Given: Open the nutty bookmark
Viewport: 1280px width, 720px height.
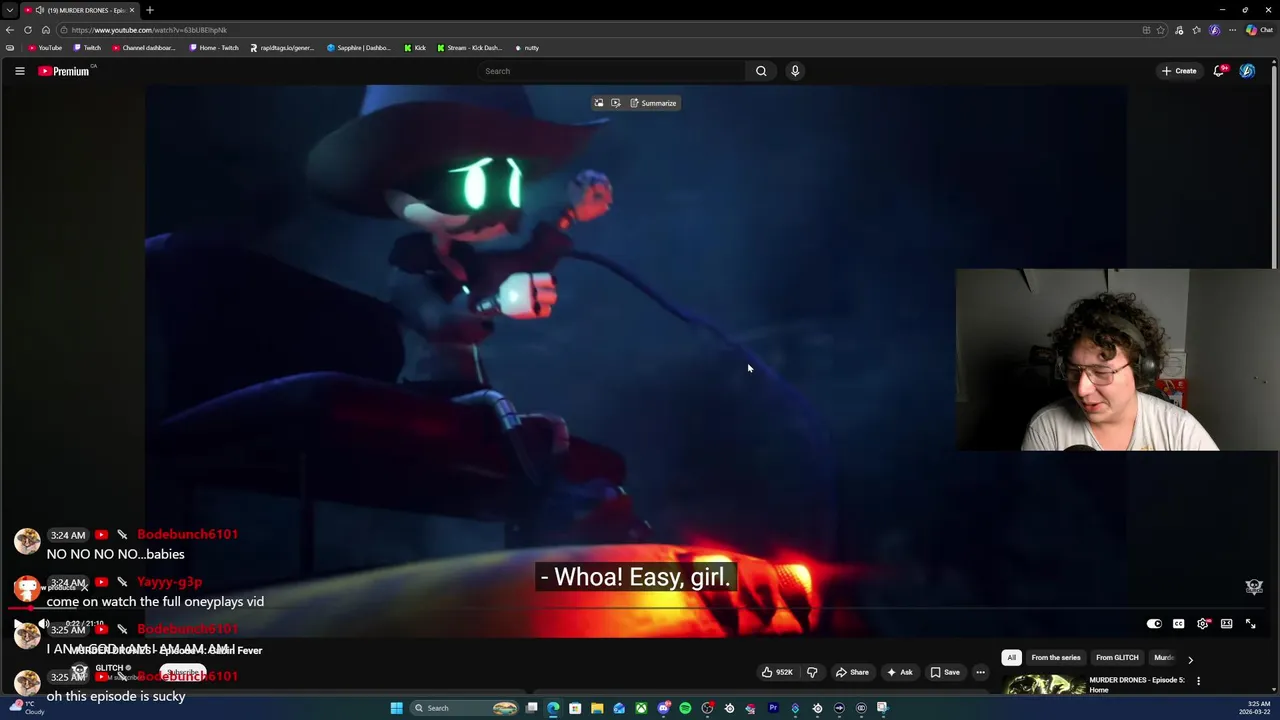Looking at the screenshot, I should [527, 48].
